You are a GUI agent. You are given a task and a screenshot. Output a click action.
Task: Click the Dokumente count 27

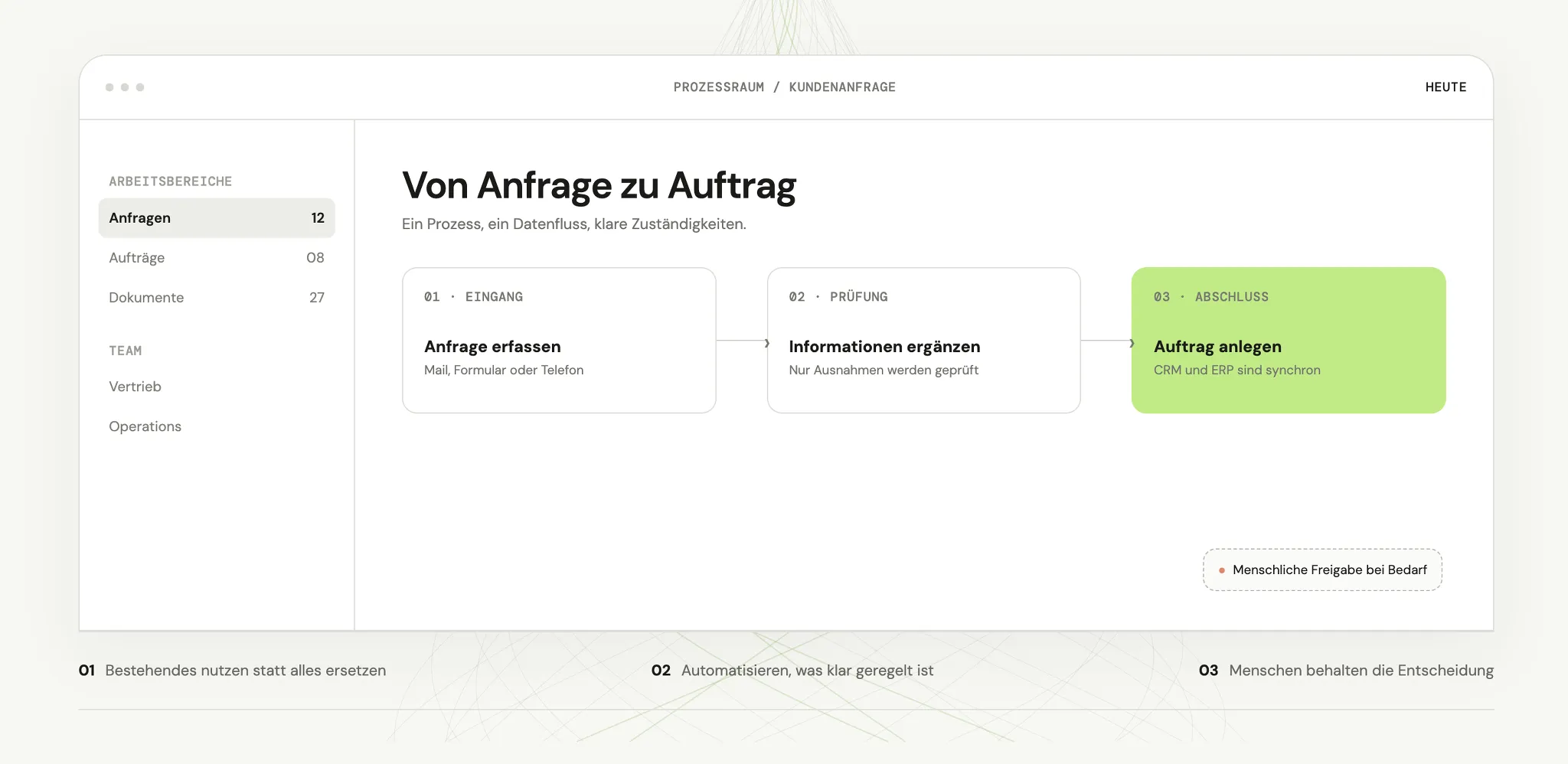tap(317, 298)
